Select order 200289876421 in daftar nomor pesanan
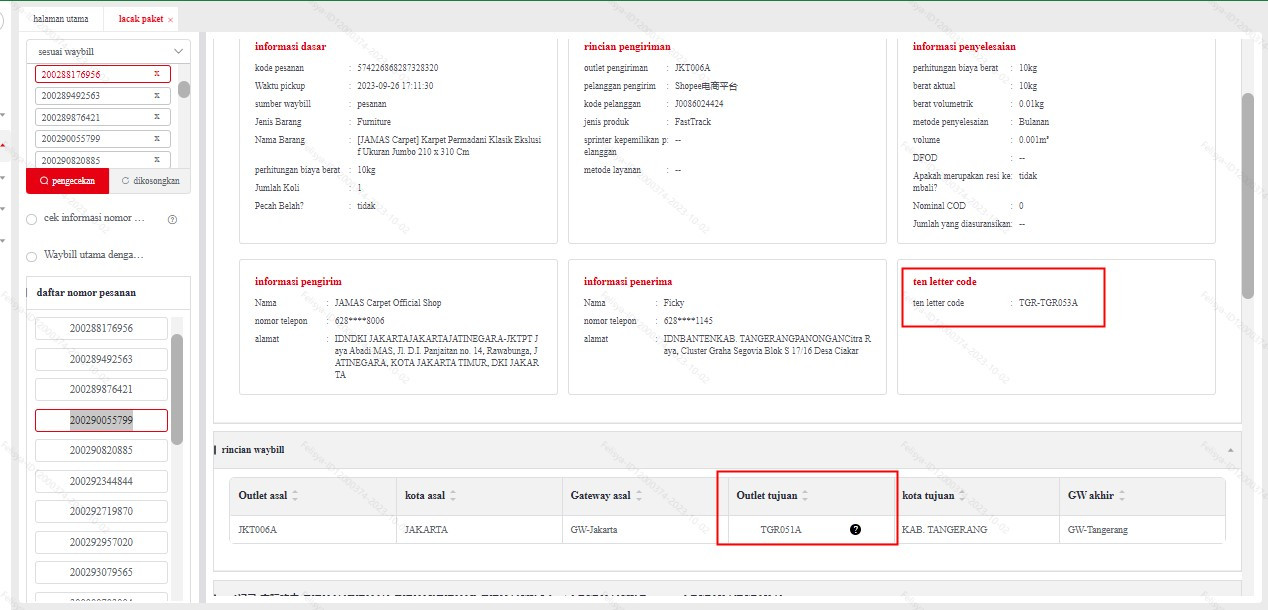 pos(101,389)
